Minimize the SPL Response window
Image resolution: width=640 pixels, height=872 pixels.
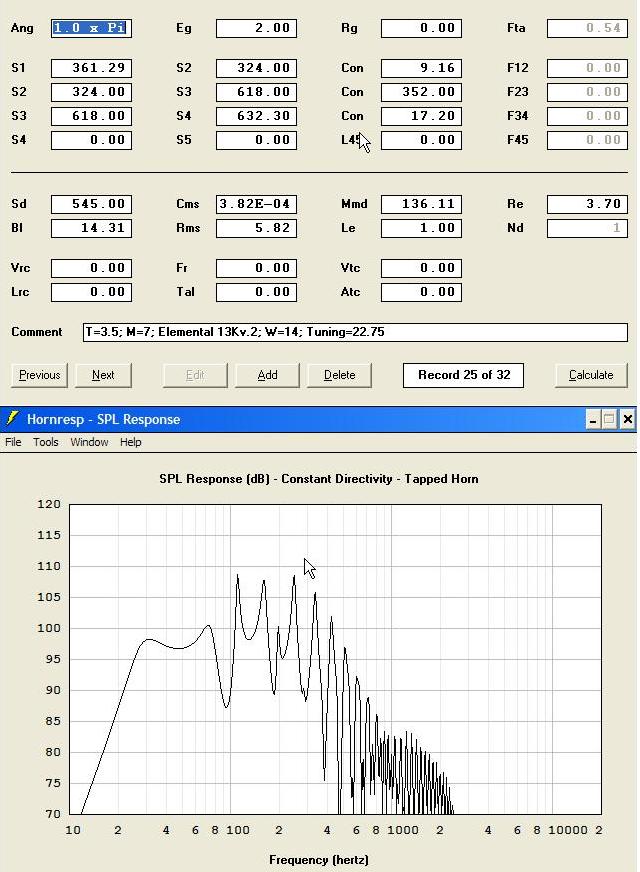coord(593,419)
